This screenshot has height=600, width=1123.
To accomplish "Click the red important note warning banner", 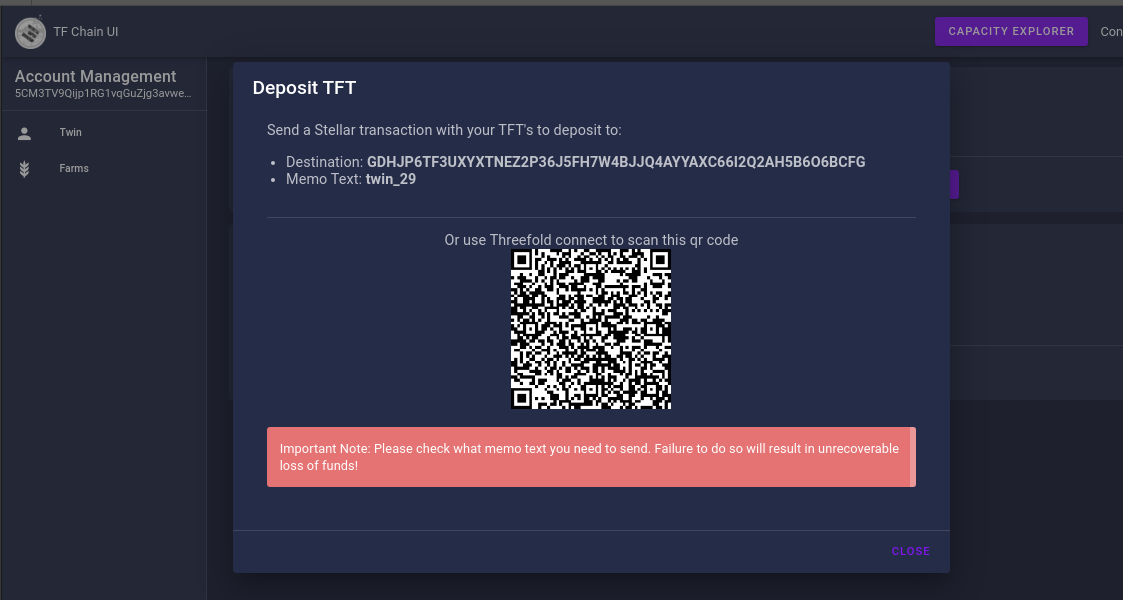I will click(x=591, y=457).
